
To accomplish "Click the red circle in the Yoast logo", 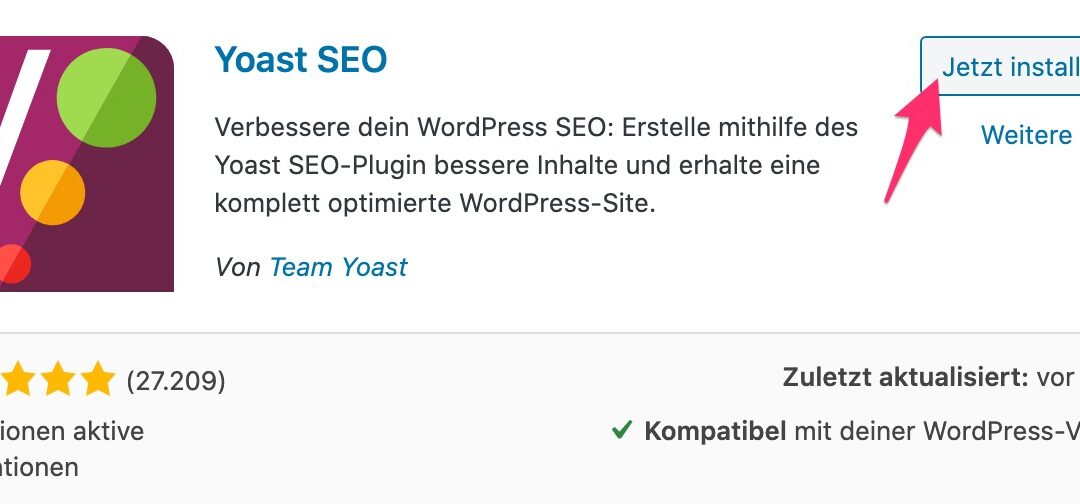I will click(12, 264).
